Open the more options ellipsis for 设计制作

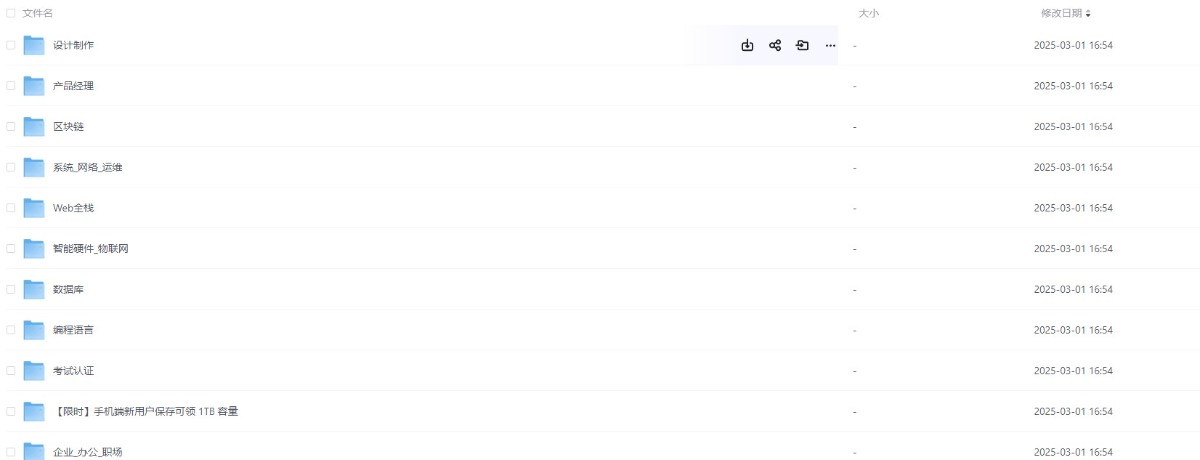tap(830, 45)
